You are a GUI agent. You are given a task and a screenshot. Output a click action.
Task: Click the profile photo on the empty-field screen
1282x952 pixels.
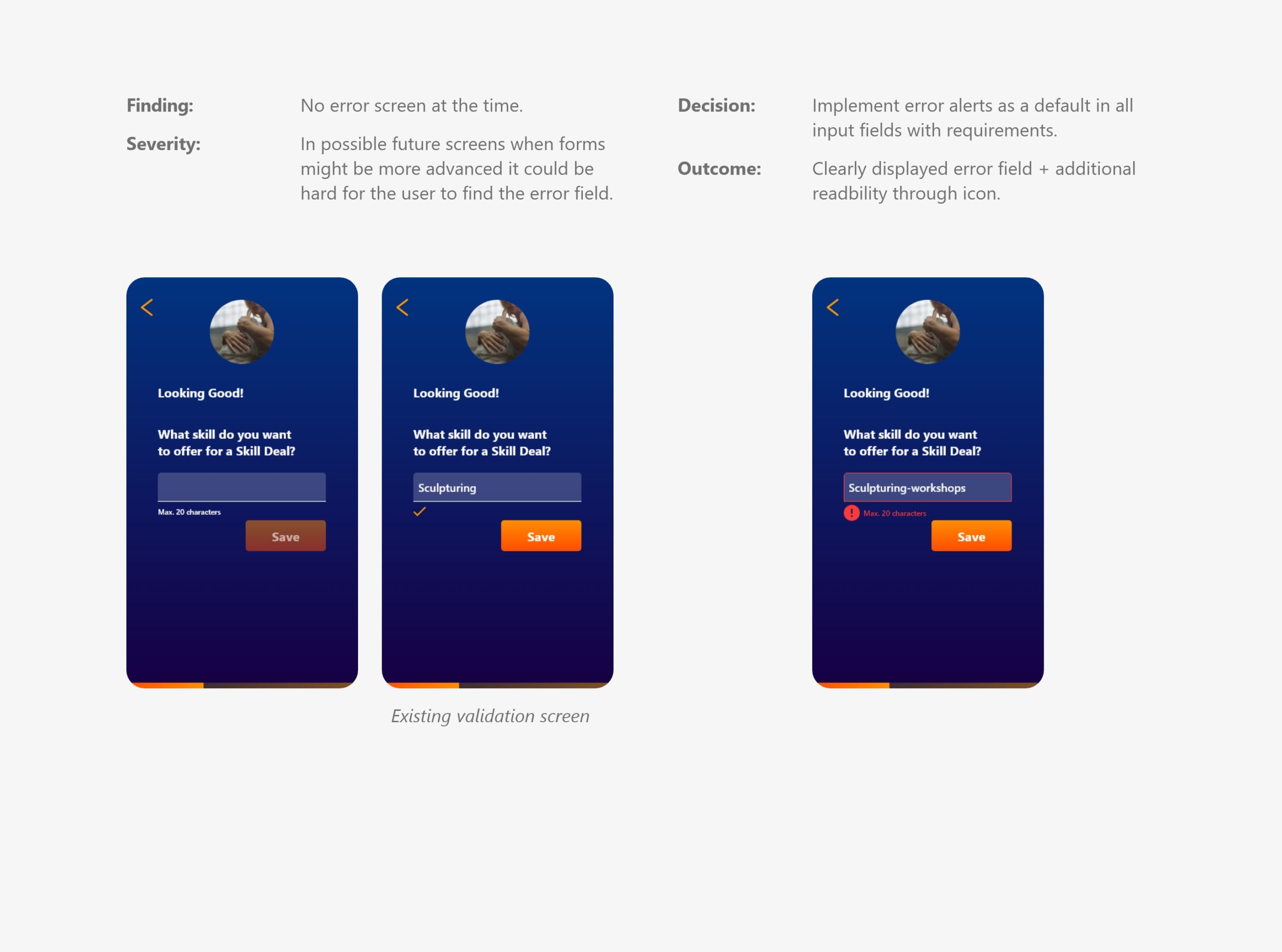241,331
